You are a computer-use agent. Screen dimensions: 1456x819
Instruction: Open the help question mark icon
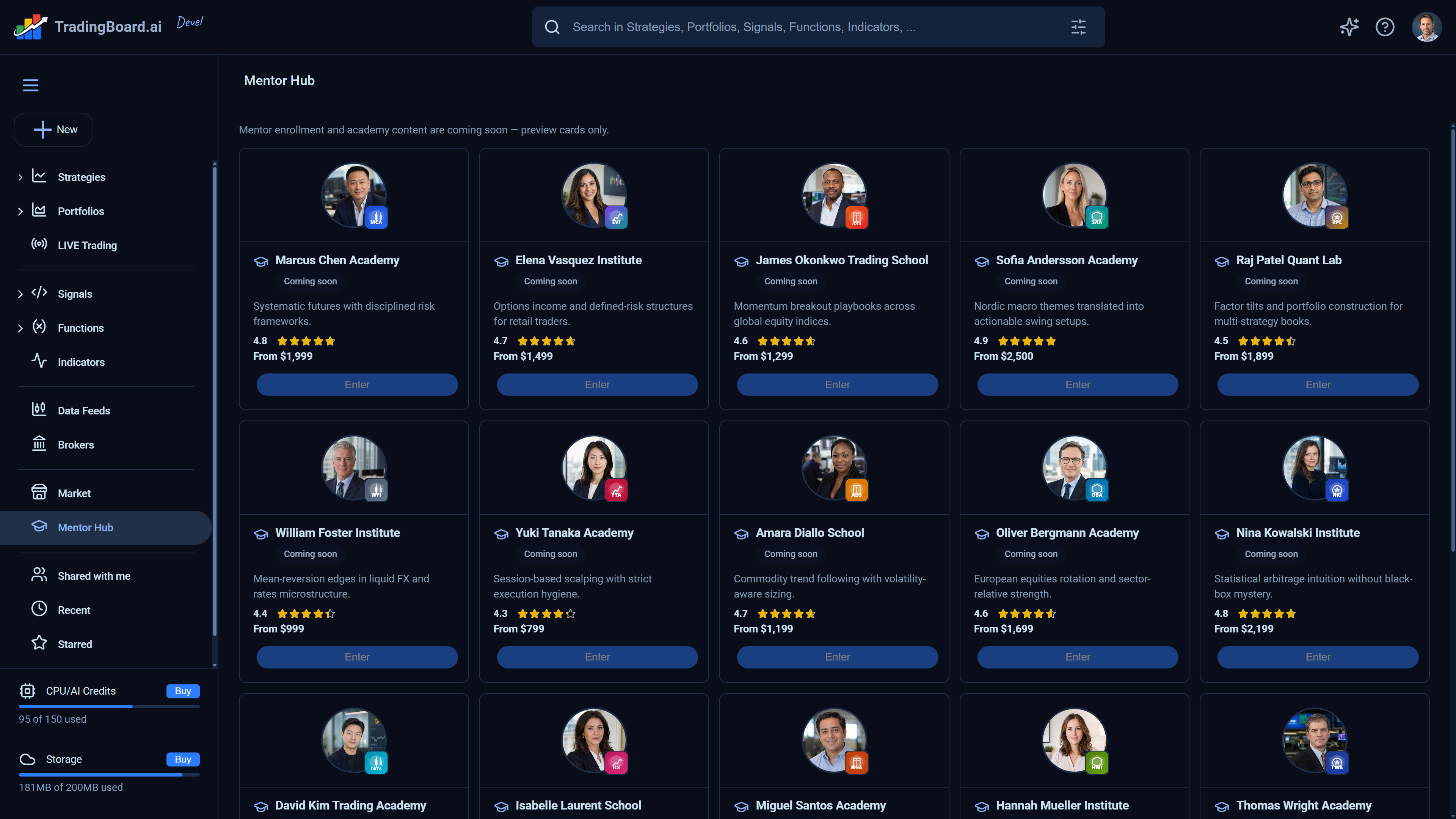click(1385, 27)
